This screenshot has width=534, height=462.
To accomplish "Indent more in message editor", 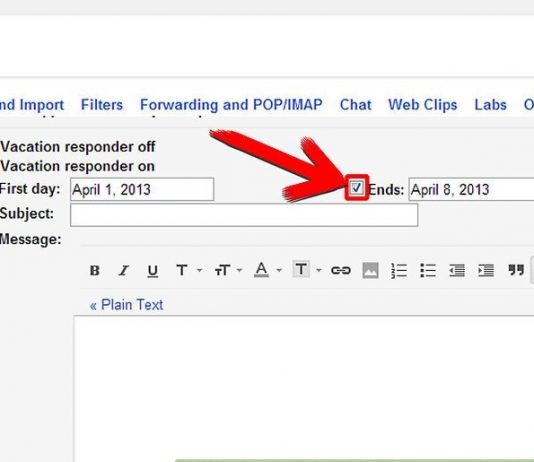I will click(x=486, y=271).
